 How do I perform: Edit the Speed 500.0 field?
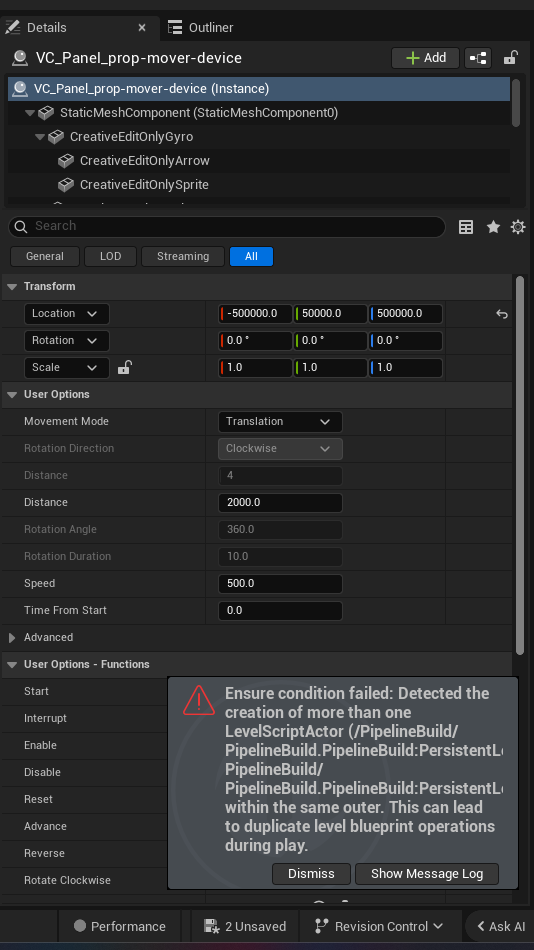coord(280,584)
